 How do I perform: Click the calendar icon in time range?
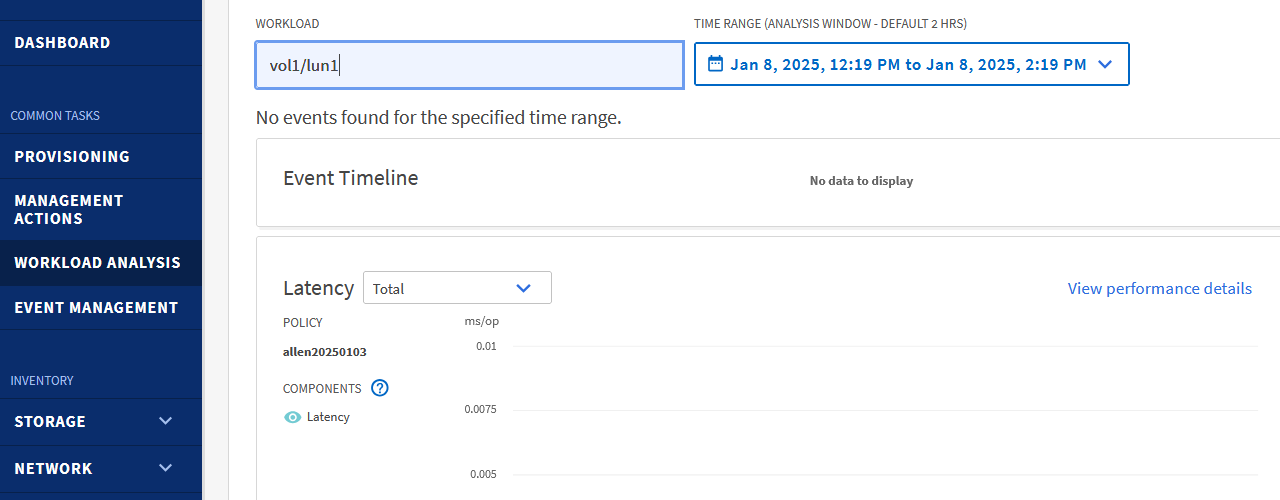[715, 64]
